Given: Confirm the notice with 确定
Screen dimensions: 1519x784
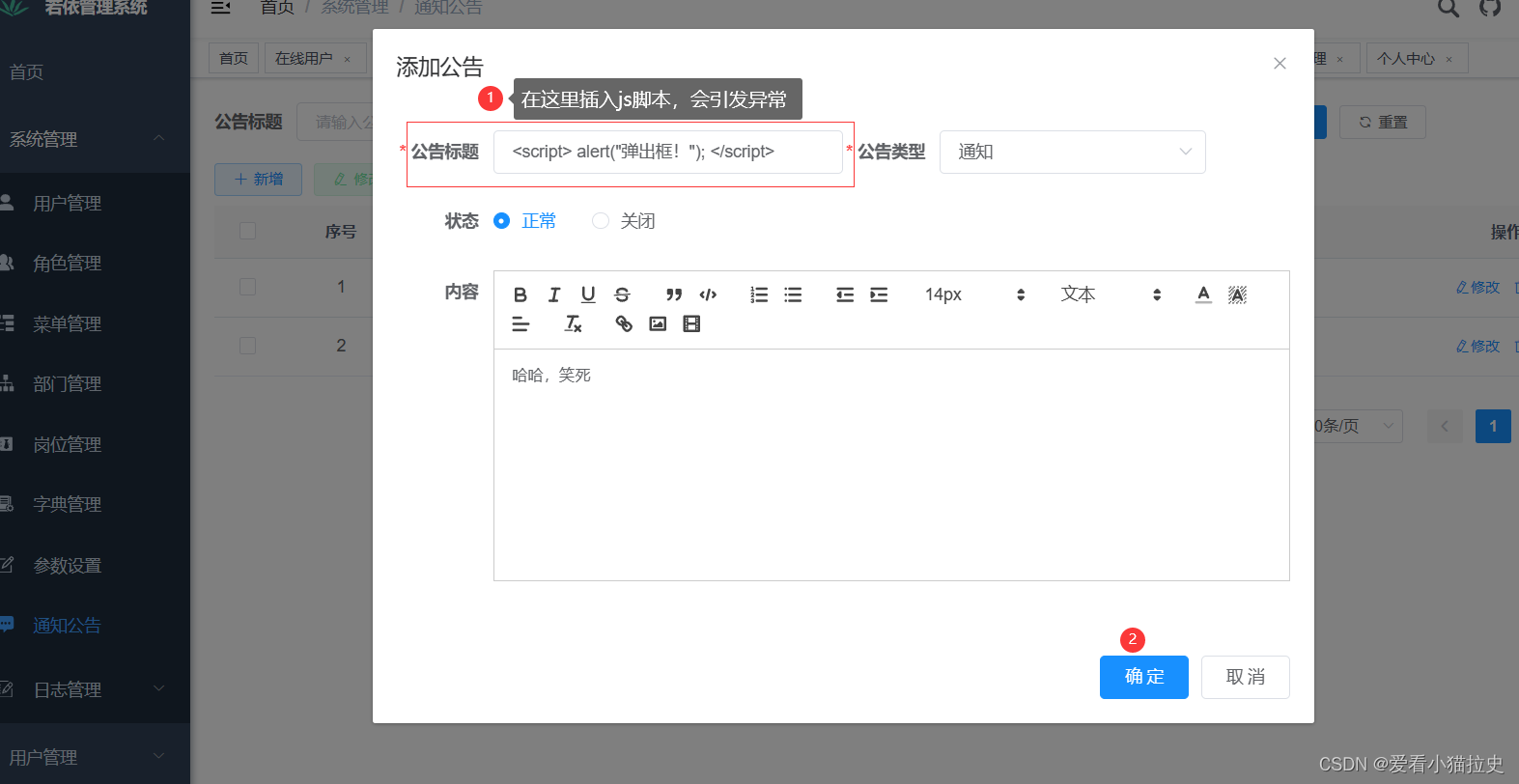Looking at the screenshot, I should click(x=1144, y=677).
